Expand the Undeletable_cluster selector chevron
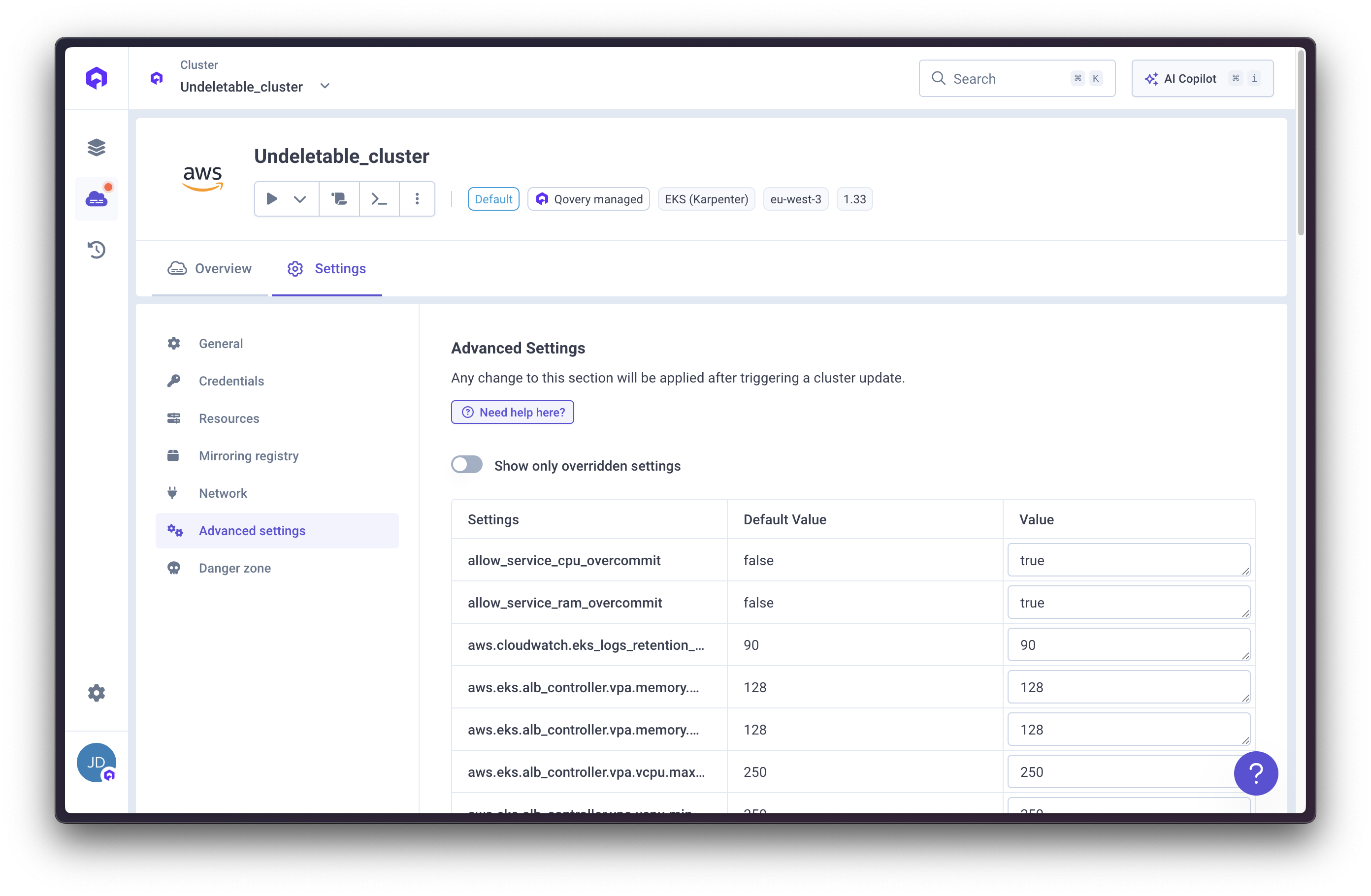This screenshot has height=896, width=1371. point(325,85)
